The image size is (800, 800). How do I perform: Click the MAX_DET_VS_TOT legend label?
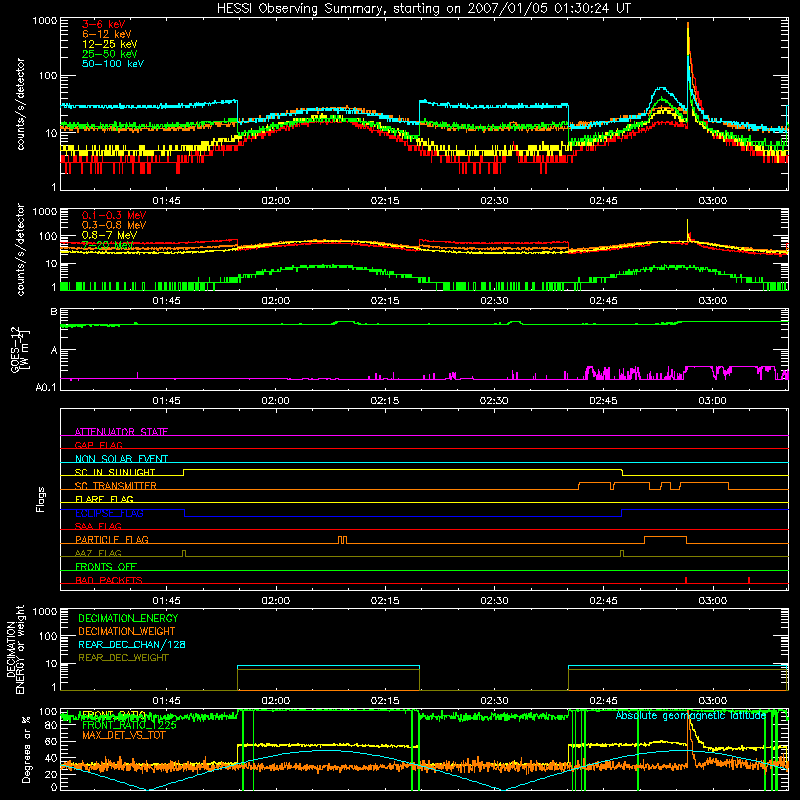(x=124, y=735)
